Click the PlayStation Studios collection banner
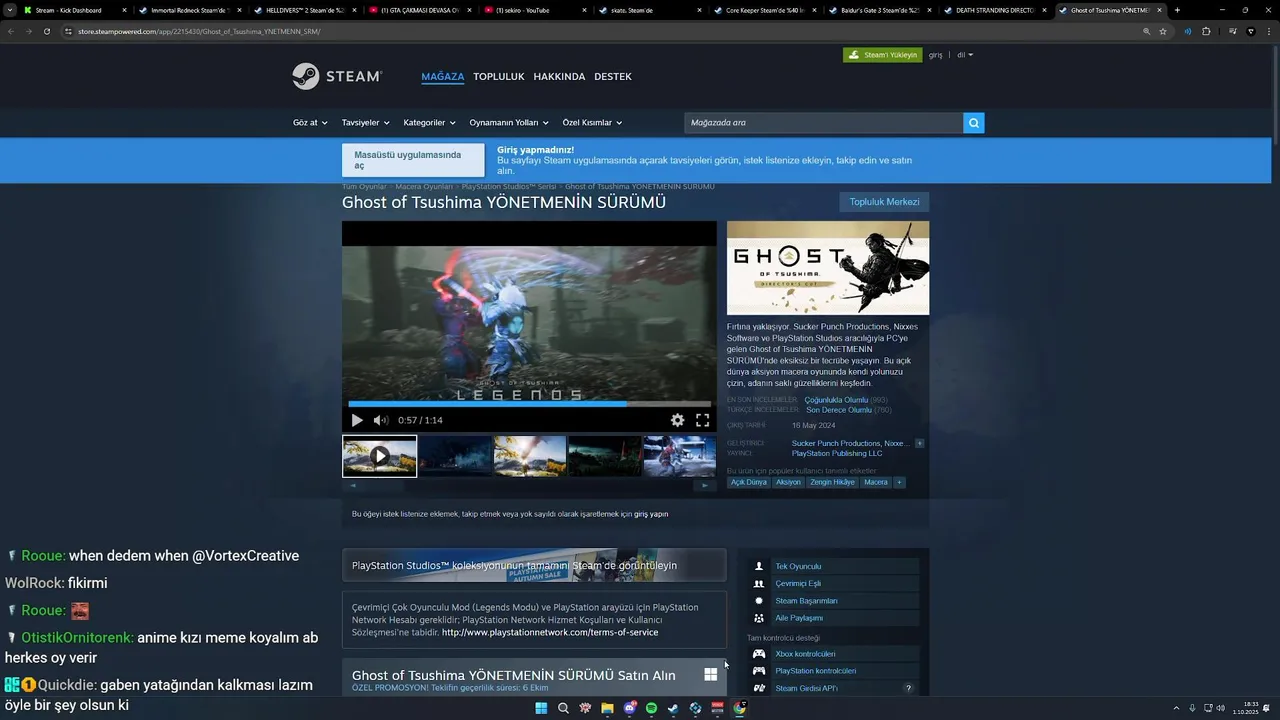Image resolution: width=1280 pixels, height=720 pixels. [x=534, y=565]
